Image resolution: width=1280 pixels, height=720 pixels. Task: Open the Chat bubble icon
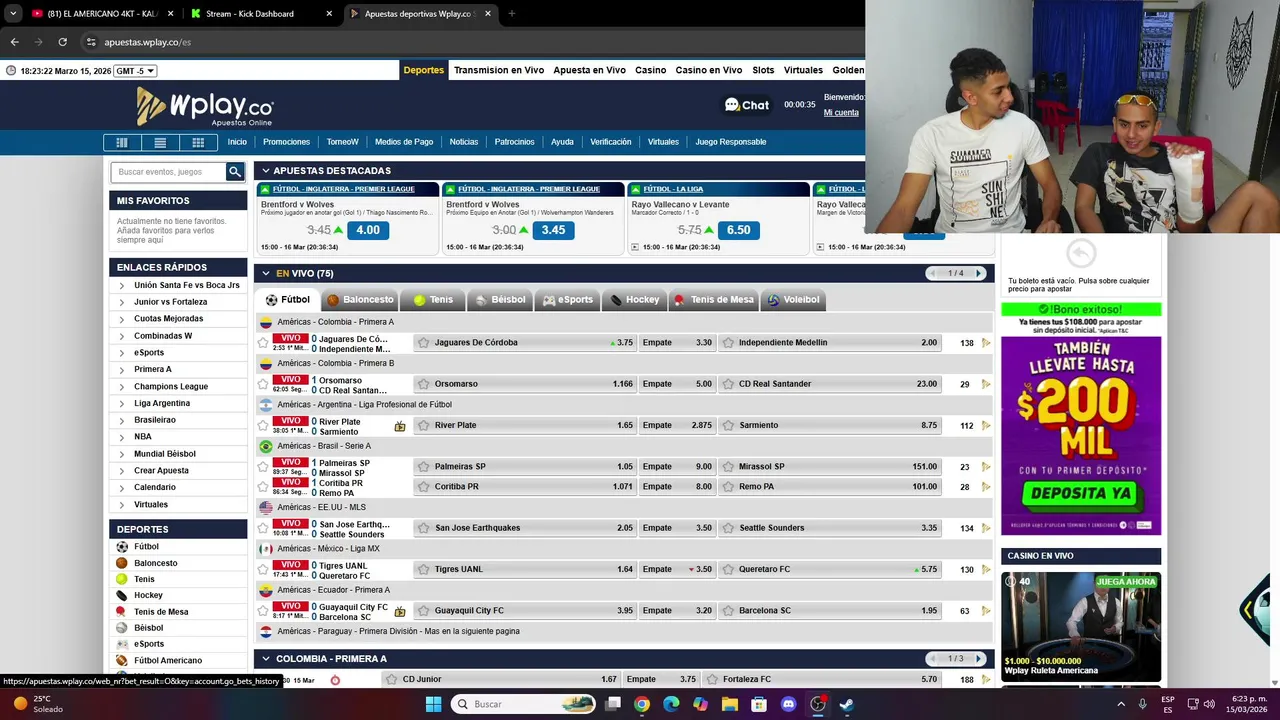click(x=732, y=105)
